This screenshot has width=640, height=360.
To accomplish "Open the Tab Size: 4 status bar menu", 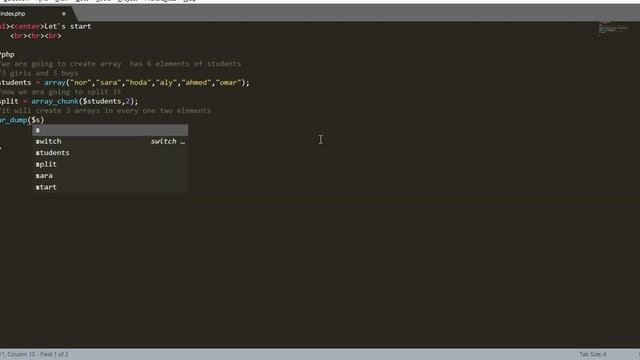I will [x=593, y=354].
